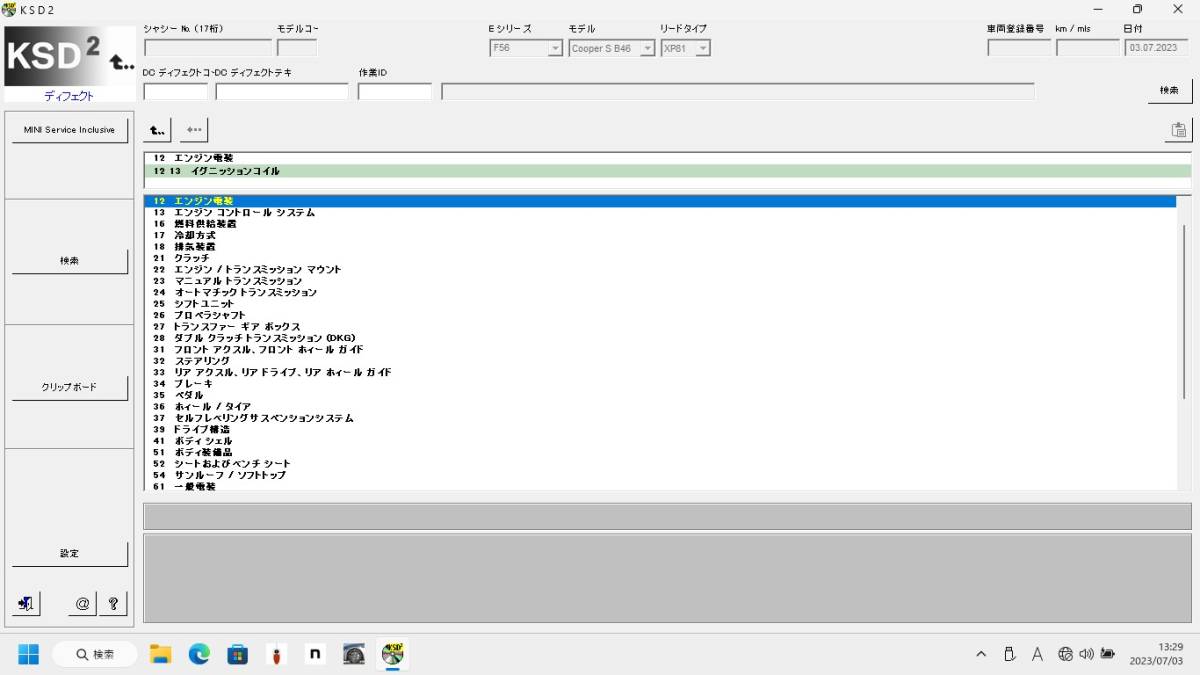
Task: Click the 作業ID input field
Action: point(394,92)
